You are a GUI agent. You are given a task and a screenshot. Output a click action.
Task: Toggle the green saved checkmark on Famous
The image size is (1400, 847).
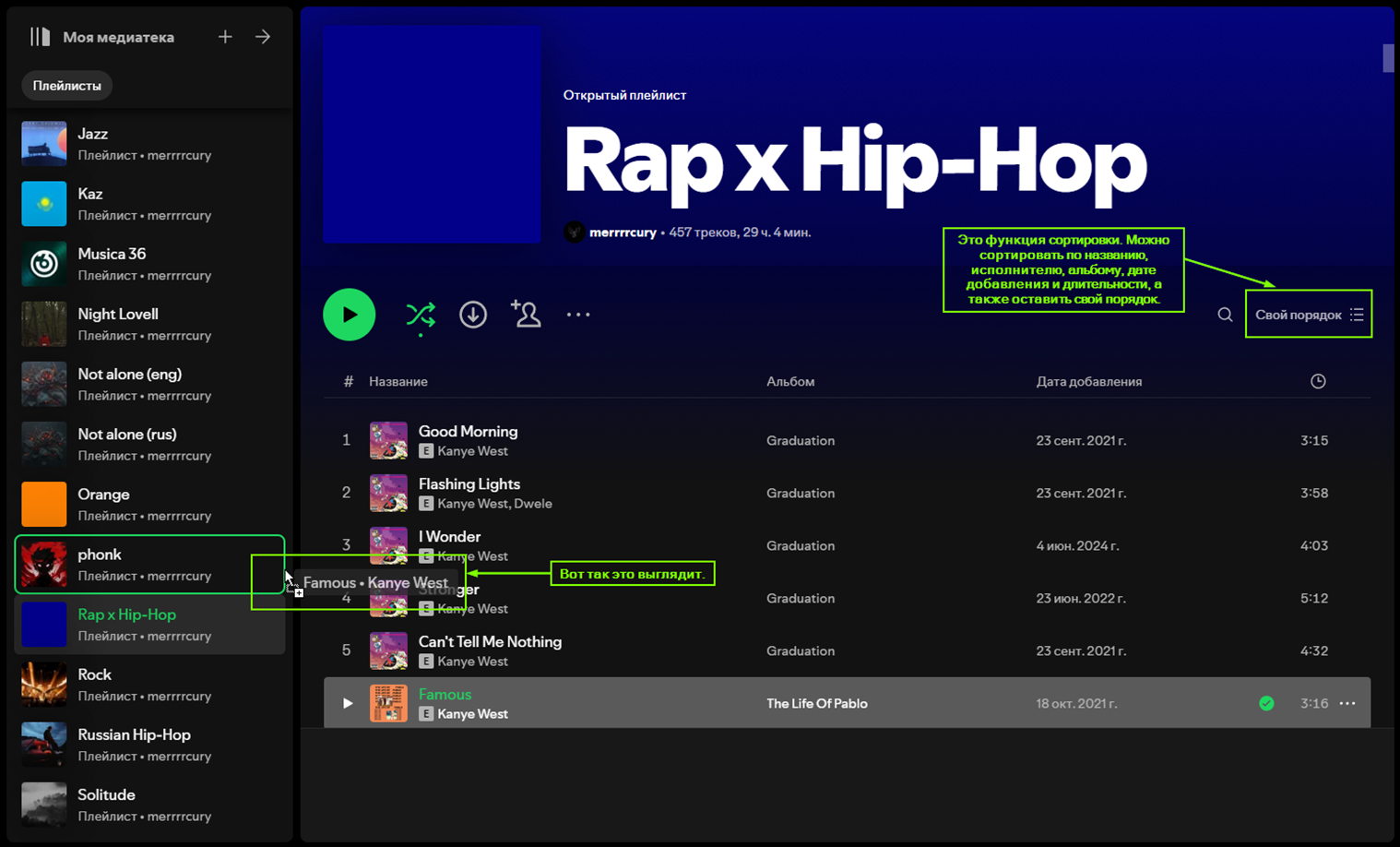tap(1266, 703)
